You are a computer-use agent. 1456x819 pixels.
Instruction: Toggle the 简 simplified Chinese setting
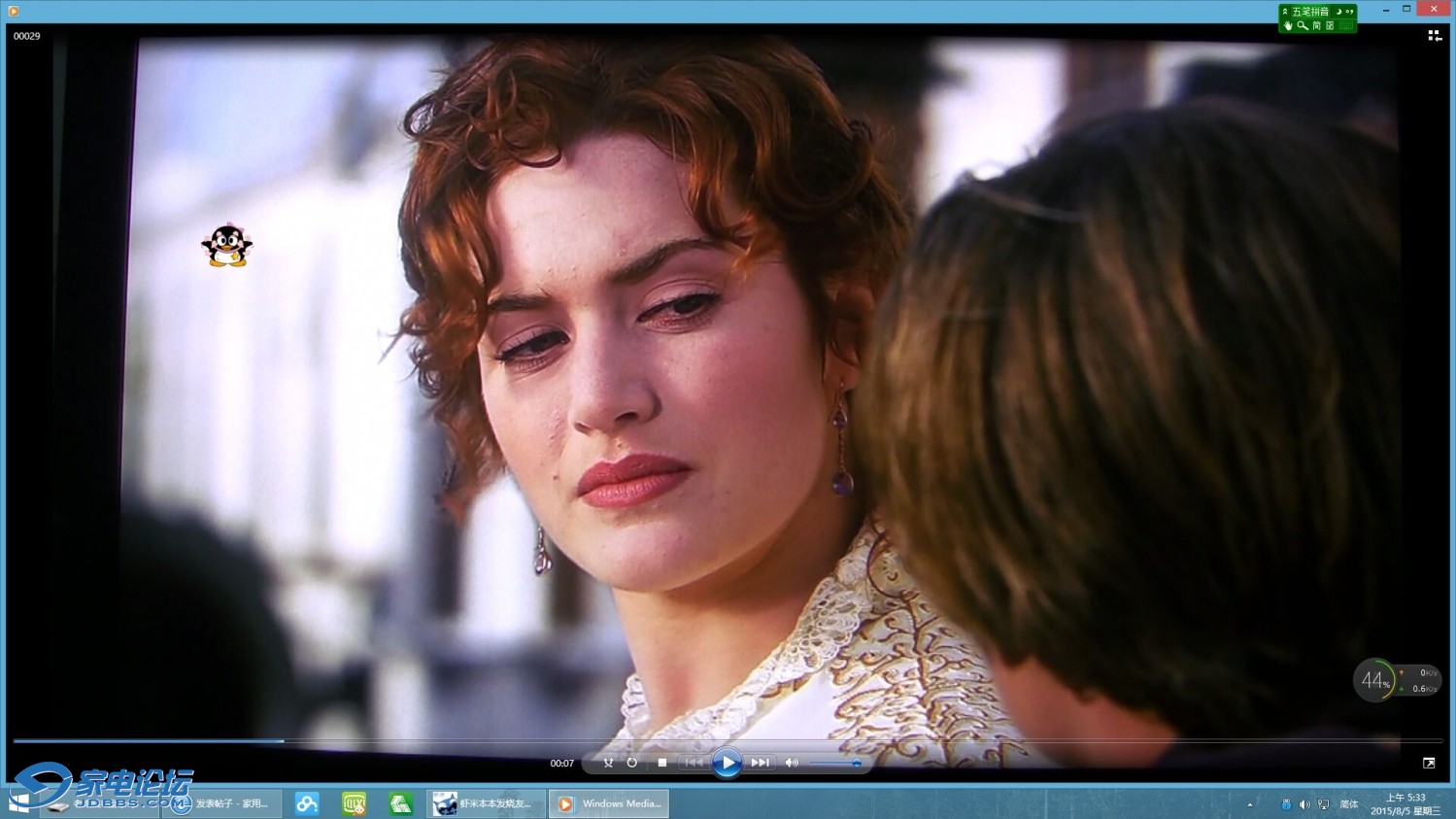(x=1316, y=26)
